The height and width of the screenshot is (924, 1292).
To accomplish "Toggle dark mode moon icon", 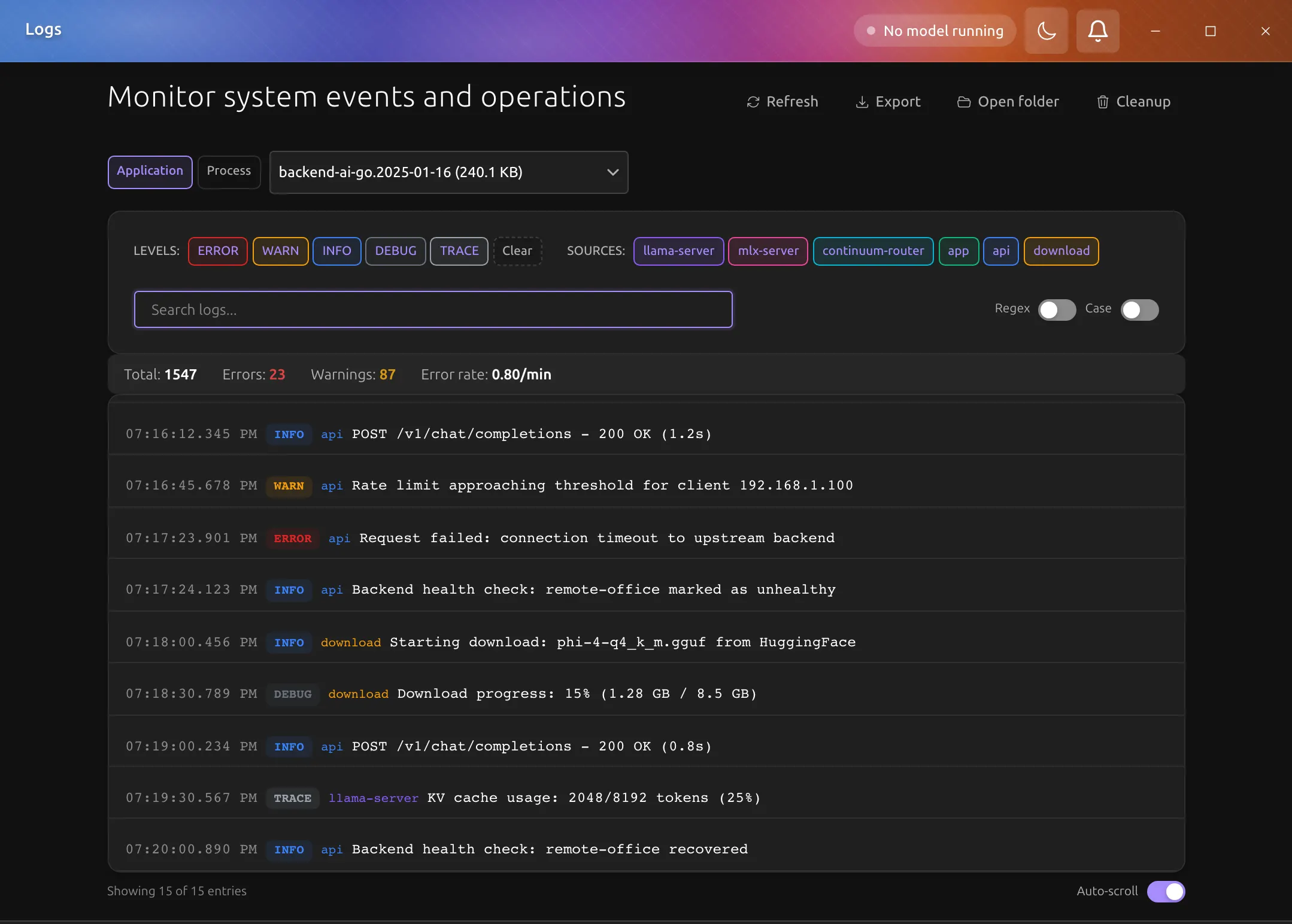I will click(1046, 31).
